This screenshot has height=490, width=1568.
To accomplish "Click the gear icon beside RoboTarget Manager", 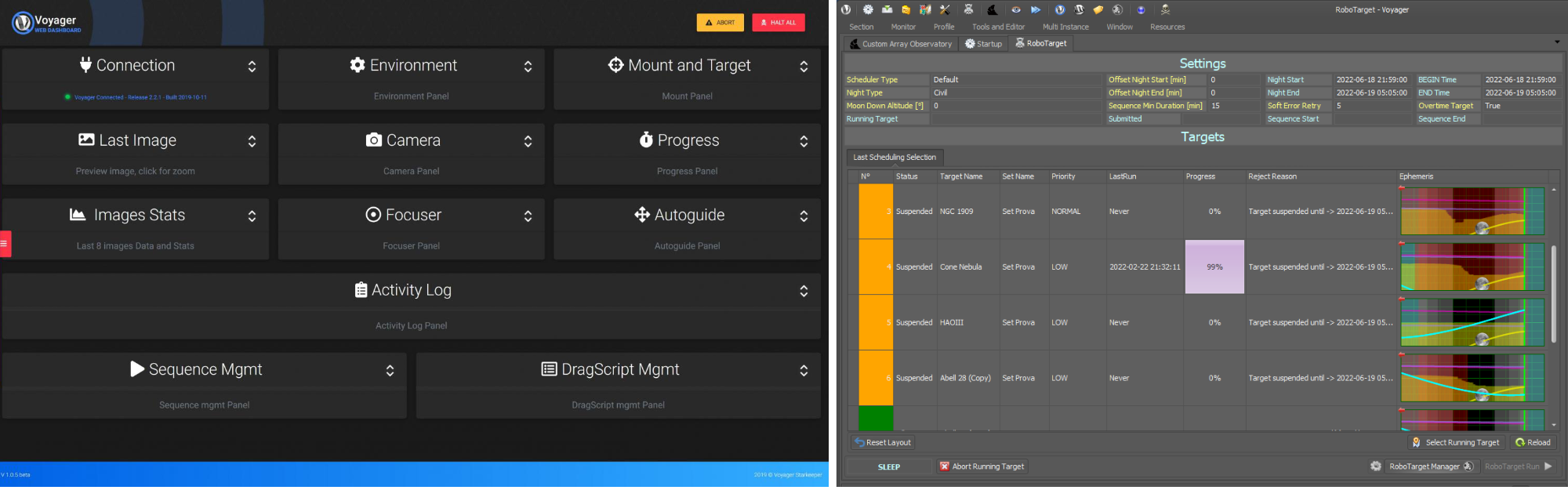I will pyautogui.click(x=1376, y=466).
